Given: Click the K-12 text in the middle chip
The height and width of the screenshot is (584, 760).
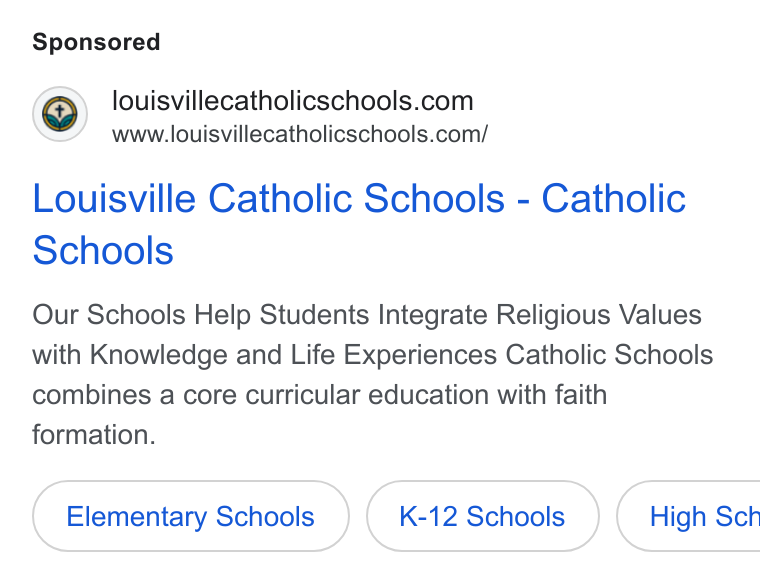Looking at the screenshot, I should (x=428, y=516).
